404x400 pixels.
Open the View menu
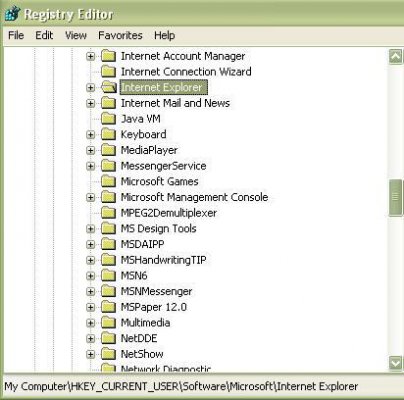point(76,35)
